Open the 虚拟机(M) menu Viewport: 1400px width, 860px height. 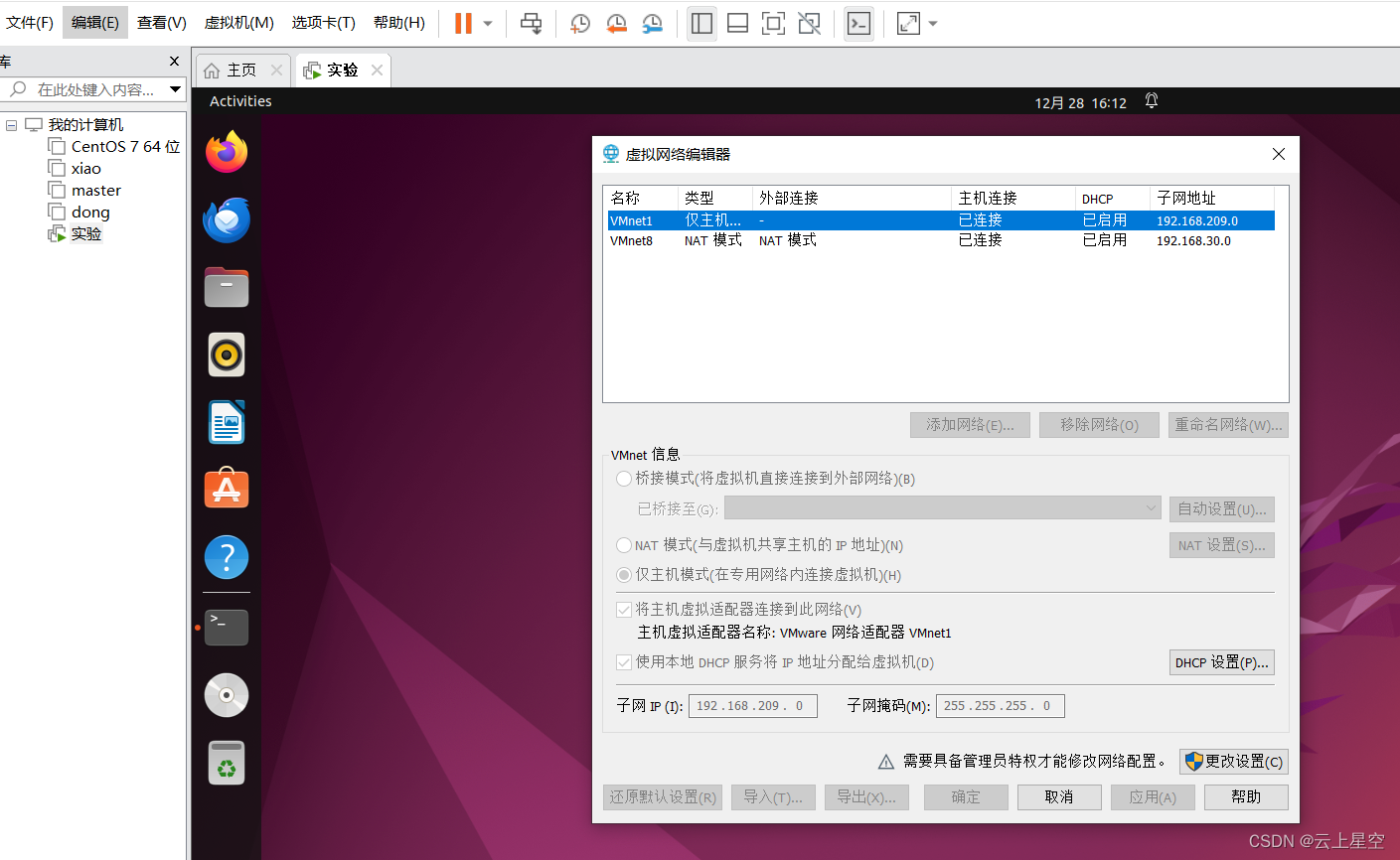[238, 22]
